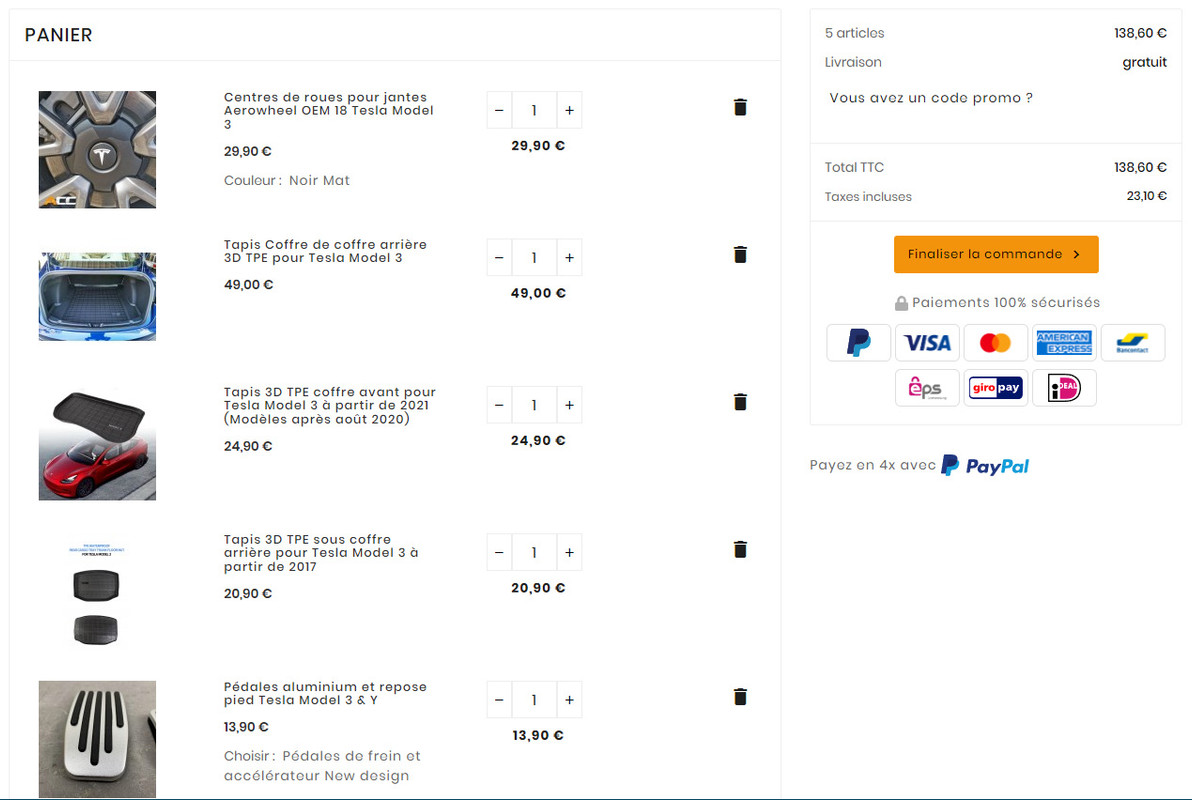Delete the front trunk mat item
This screenshot has height=800, width=1192.
pos(740,402)
